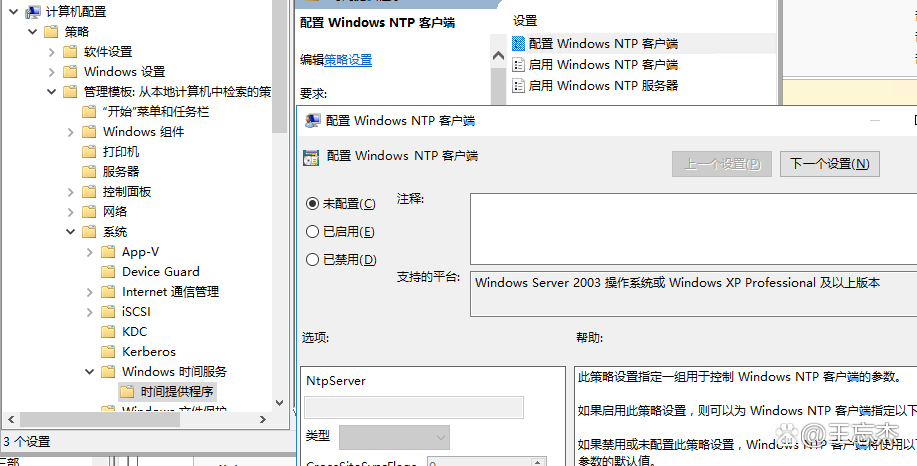Select 启用 Windows NTP 客户端 in settings list
Viewport: 917px width, 466px height.
pyautogui.click(x=603, y=64)
